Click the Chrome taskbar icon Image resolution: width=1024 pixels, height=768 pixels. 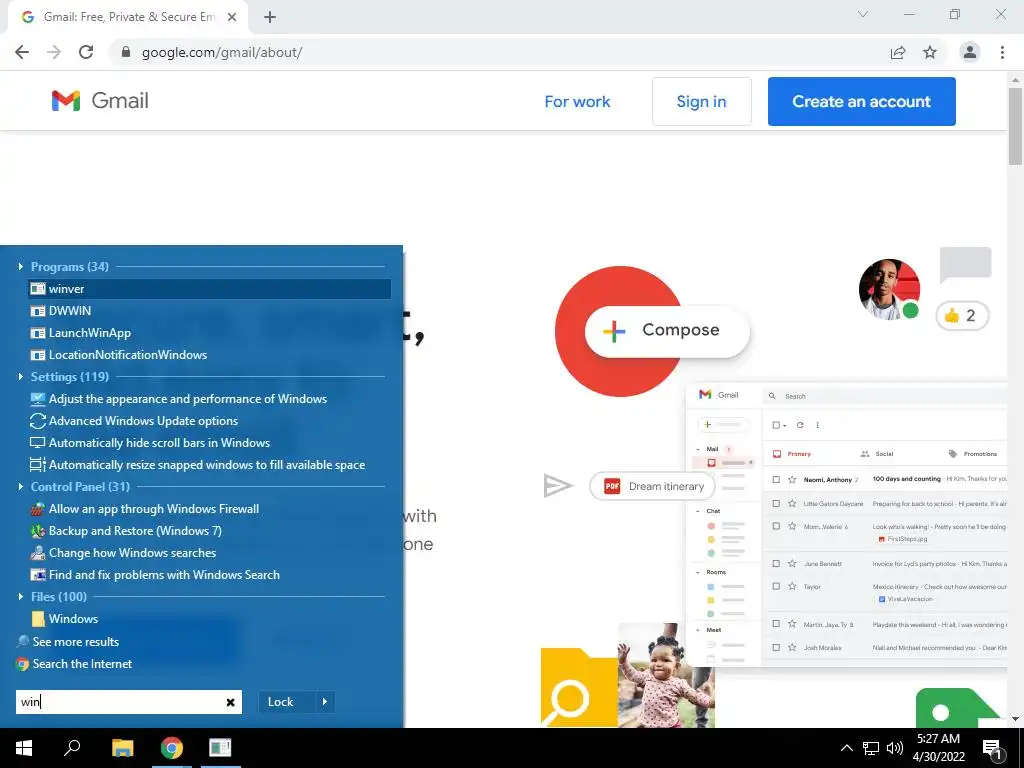(x=172, y=748)
